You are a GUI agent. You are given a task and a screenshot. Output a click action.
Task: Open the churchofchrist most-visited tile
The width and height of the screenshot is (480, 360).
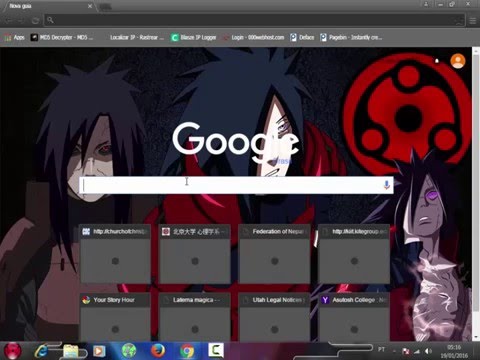pyautogui.click(x=115, y=254)
